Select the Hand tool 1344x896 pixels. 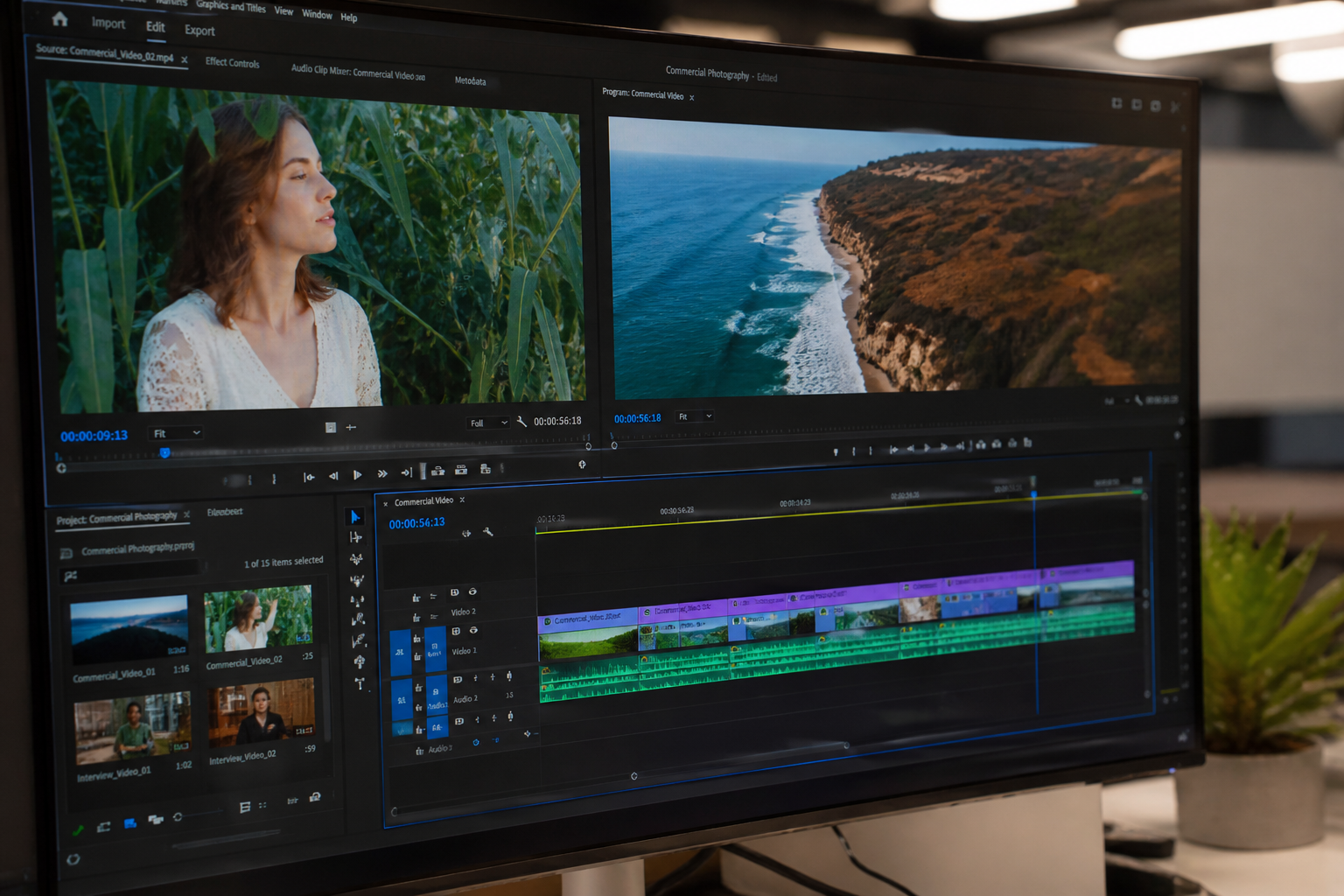(359, 662)
